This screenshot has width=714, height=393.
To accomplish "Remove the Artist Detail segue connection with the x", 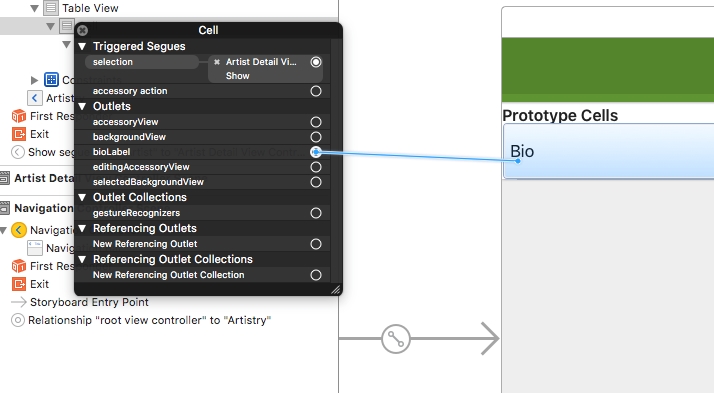I will click(217, 62).
